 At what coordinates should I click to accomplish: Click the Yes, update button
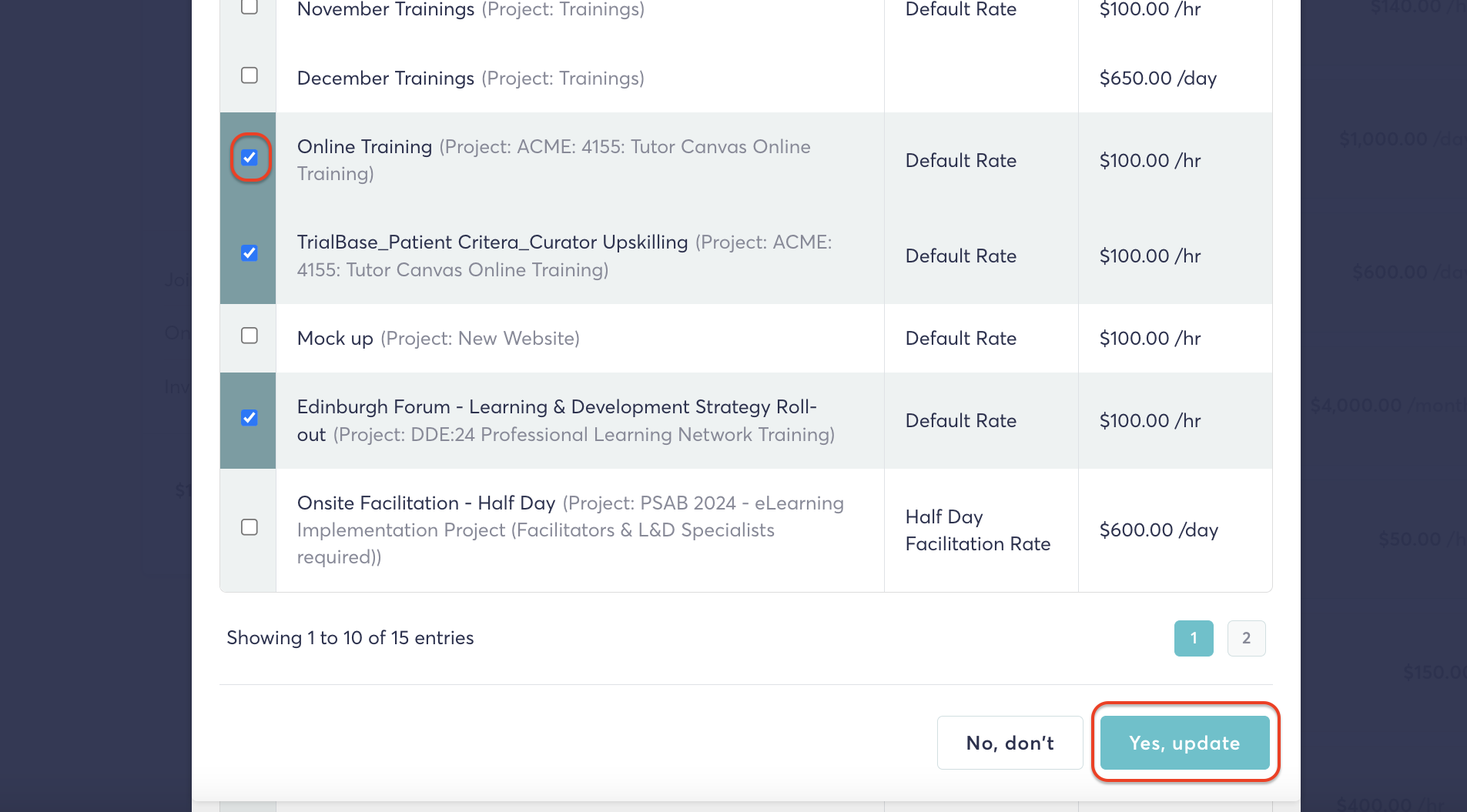[1184, 743]
